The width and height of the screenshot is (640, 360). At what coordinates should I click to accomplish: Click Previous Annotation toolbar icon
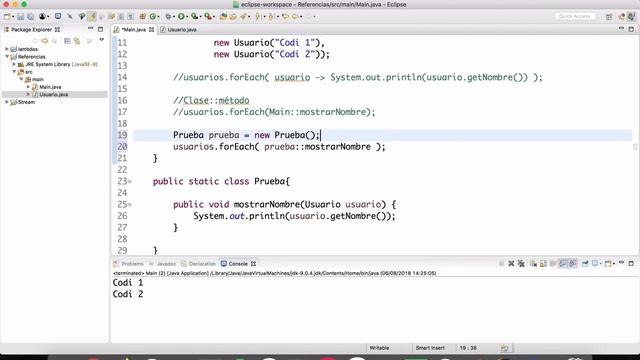pyautogui.click(x=271, y=17)
